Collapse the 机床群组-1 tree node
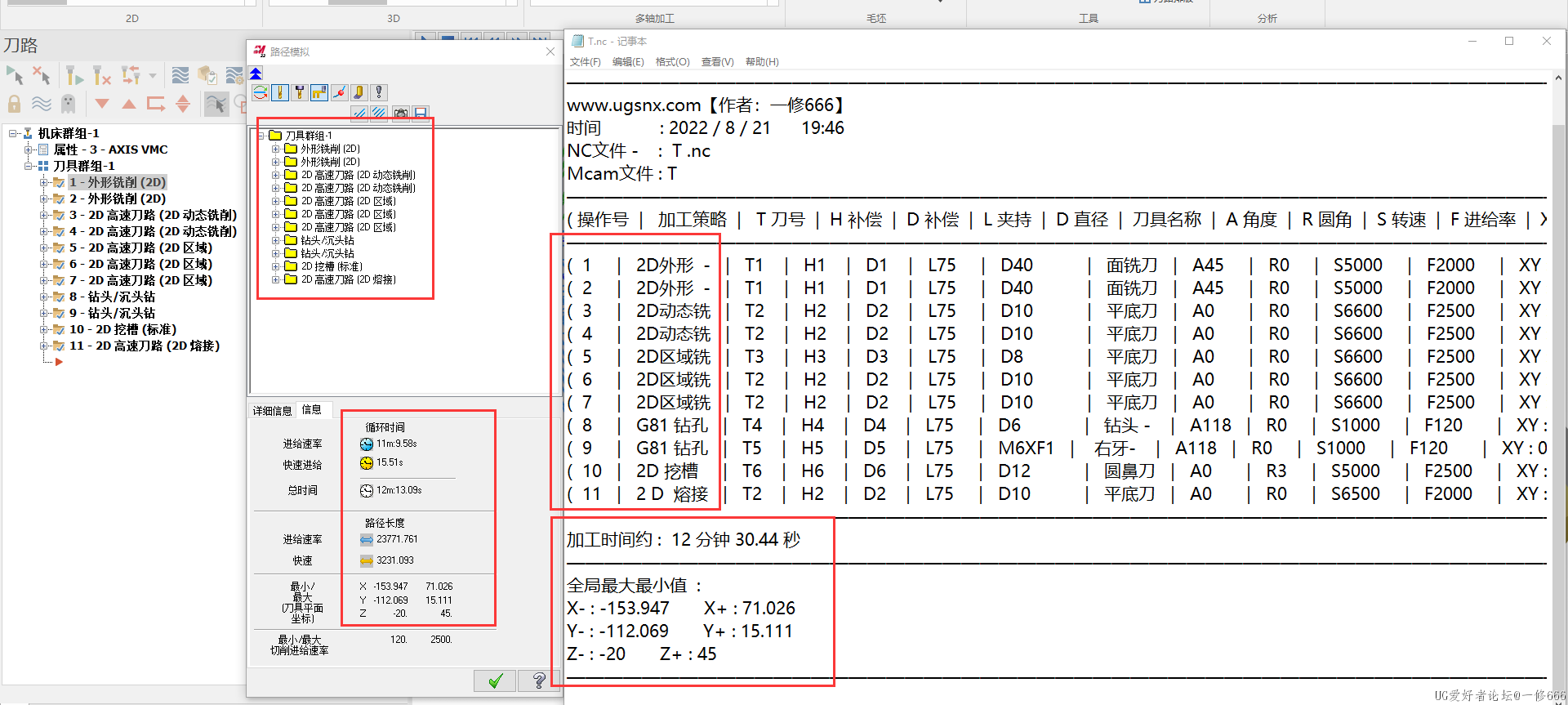 point(12,133)
